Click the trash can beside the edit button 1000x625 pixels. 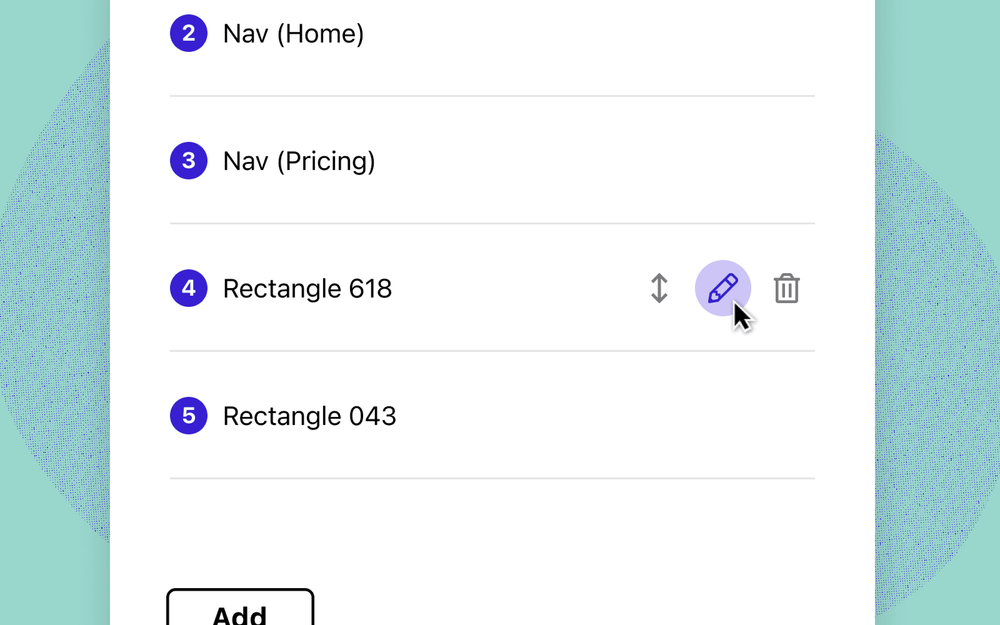tap(787, 288)
